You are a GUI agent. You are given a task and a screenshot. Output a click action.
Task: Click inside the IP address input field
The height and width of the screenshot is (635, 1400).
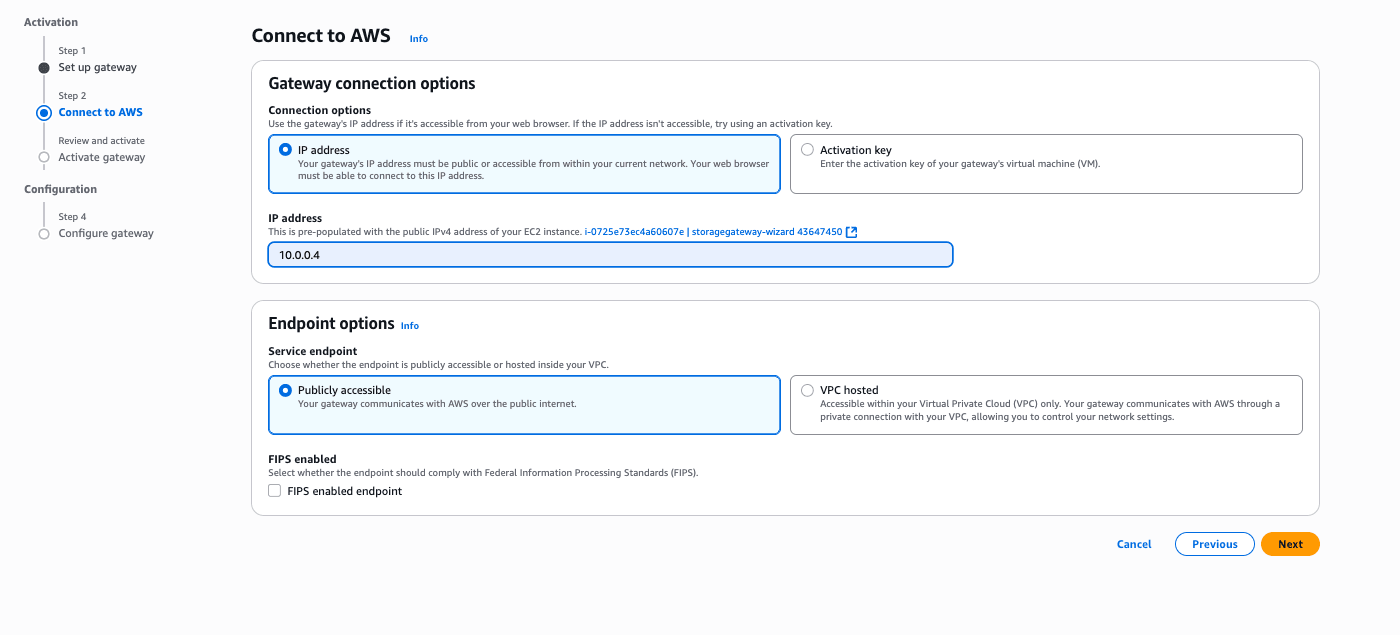coord(609,254)
